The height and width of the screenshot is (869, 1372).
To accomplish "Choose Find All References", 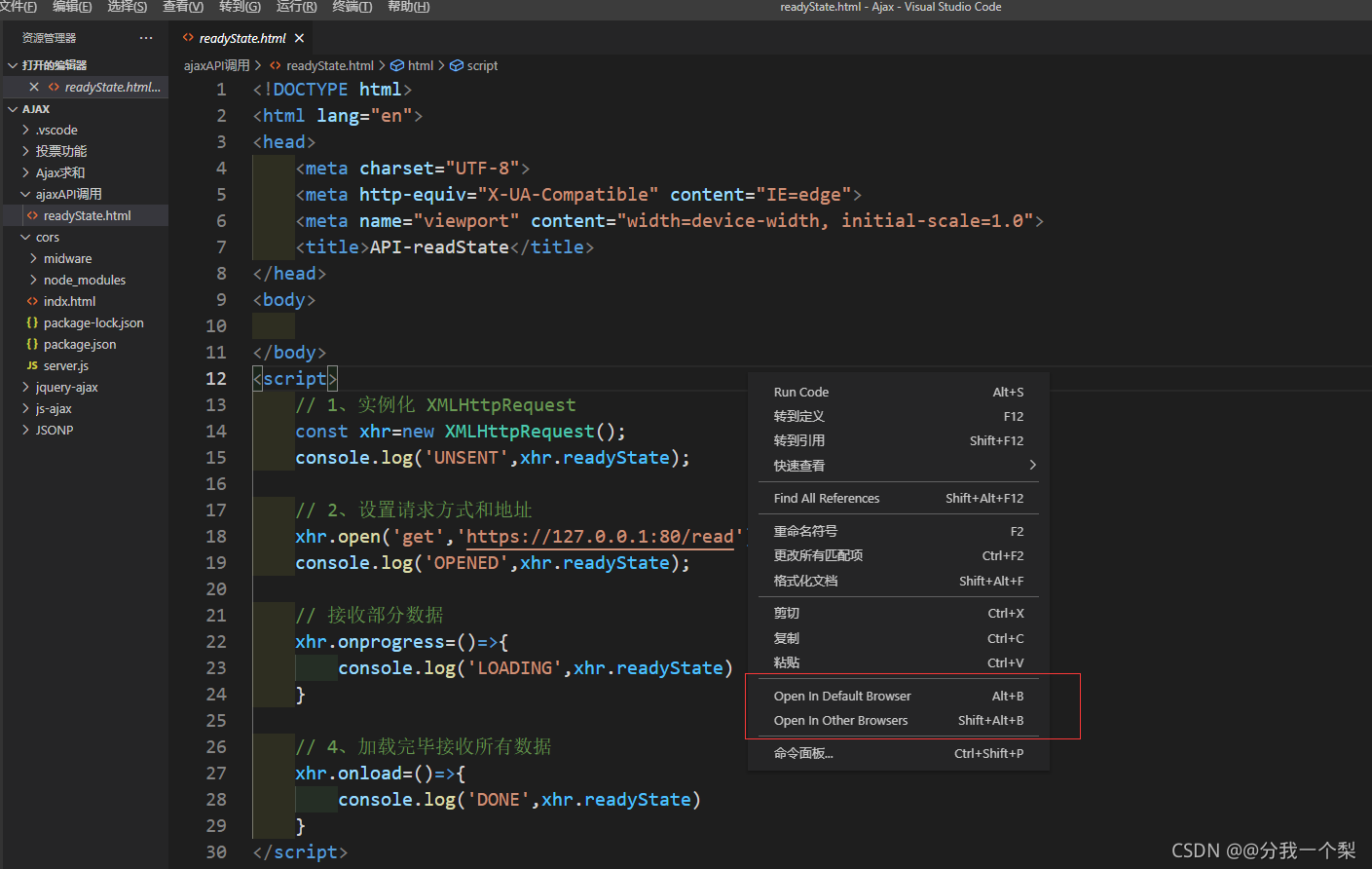I will tap(898, 498).
